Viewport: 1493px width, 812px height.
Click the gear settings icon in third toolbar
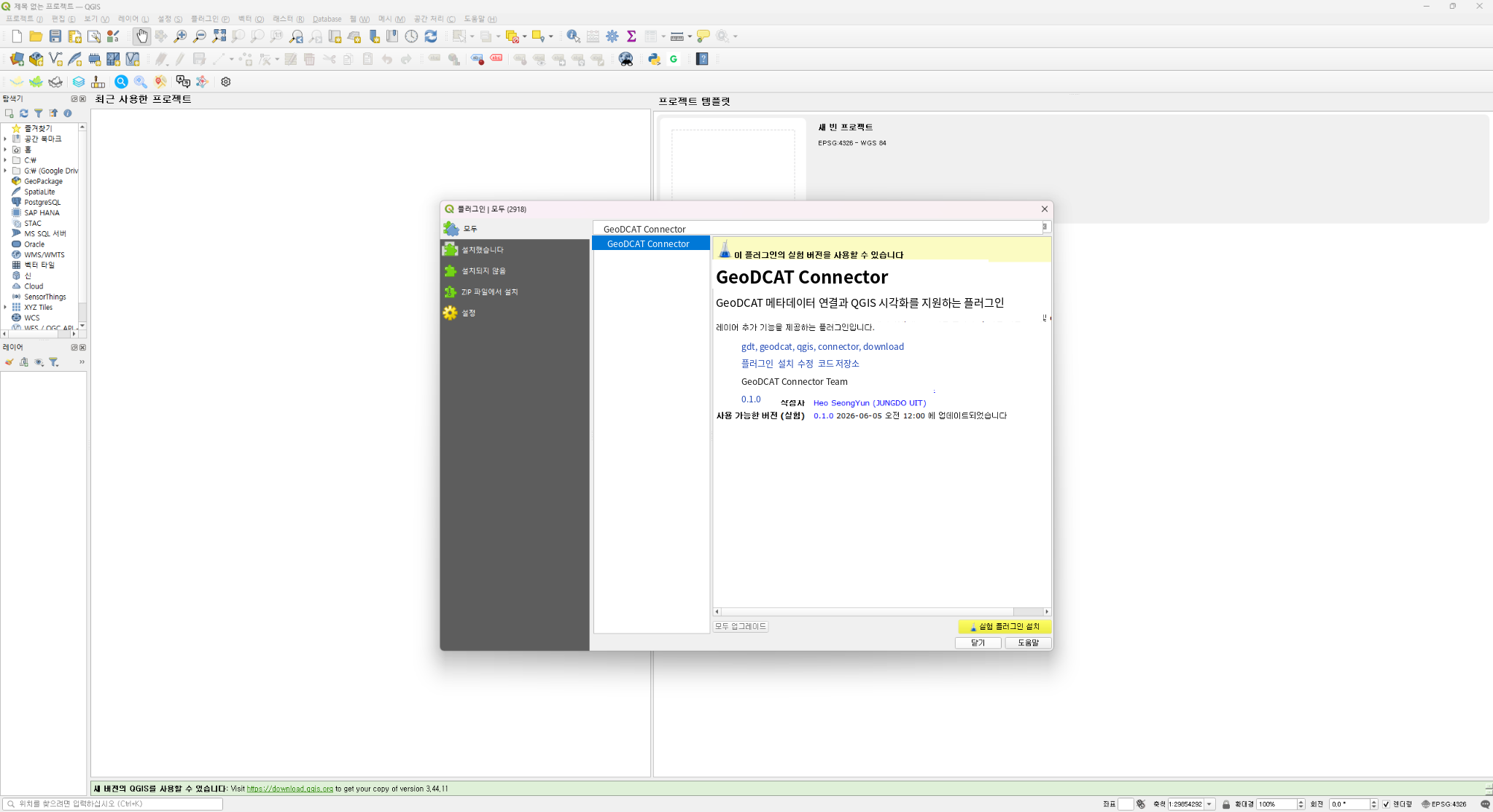[x=226, y=82]
